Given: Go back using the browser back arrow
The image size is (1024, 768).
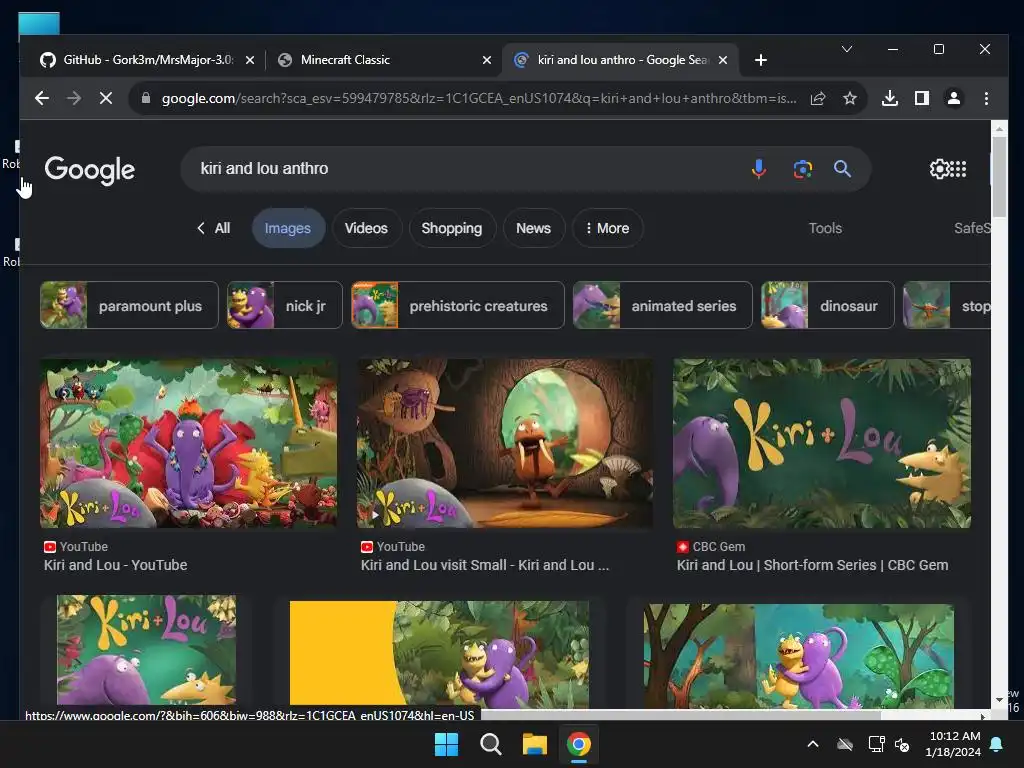Looking at the screenshot, I should tap(42, 98).
